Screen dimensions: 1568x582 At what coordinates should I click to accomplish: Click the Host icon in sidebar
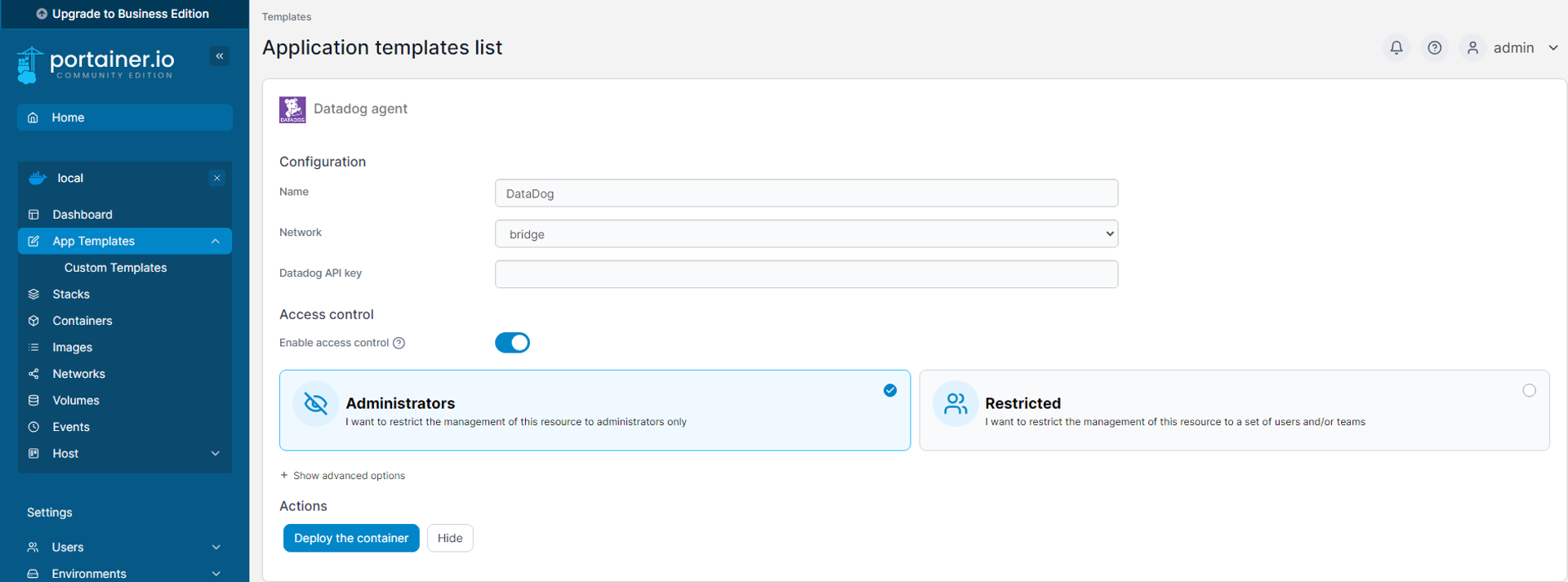33,453
